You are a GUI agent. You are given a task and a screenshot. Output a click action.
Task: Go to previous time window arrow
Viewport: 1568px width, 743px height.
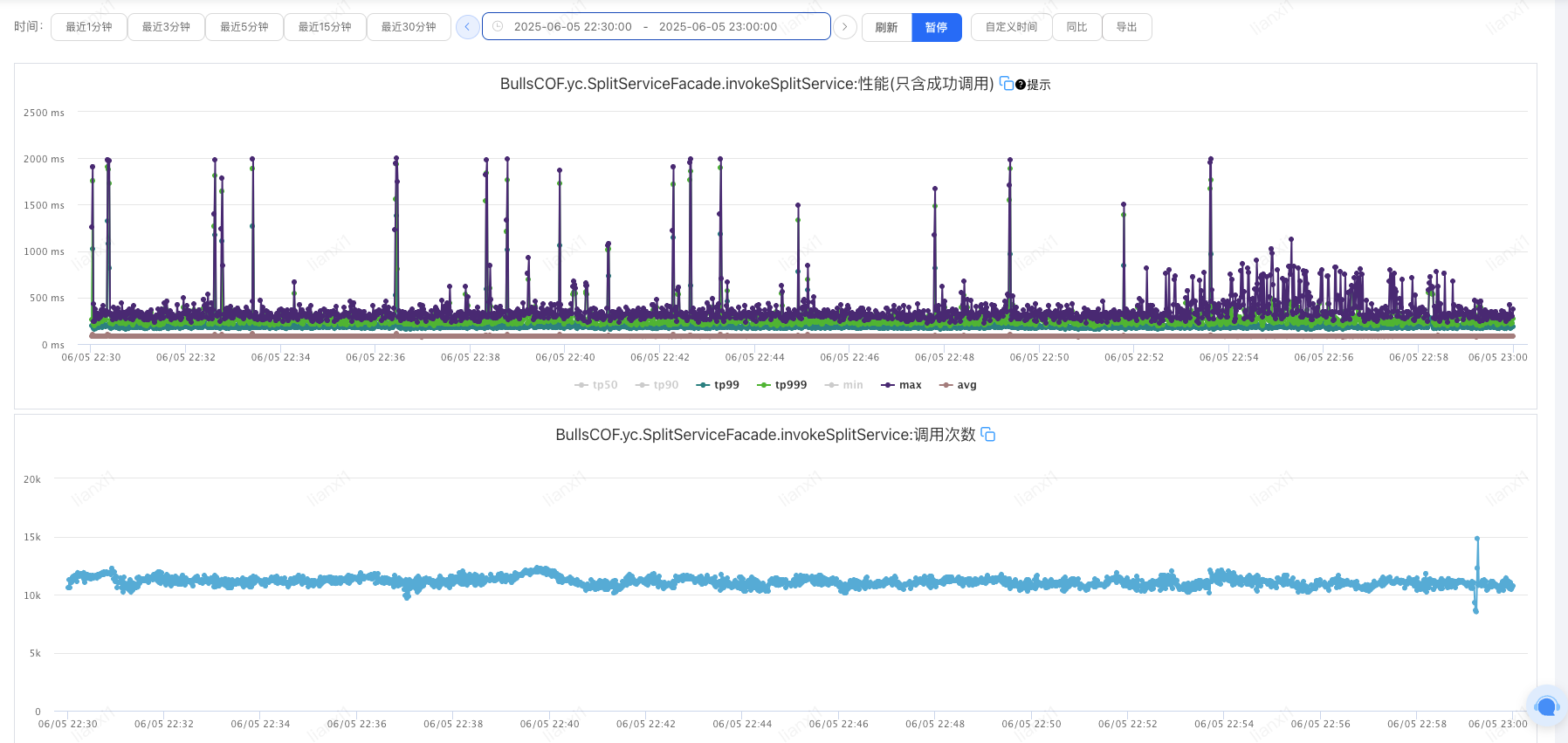(467, 27)
